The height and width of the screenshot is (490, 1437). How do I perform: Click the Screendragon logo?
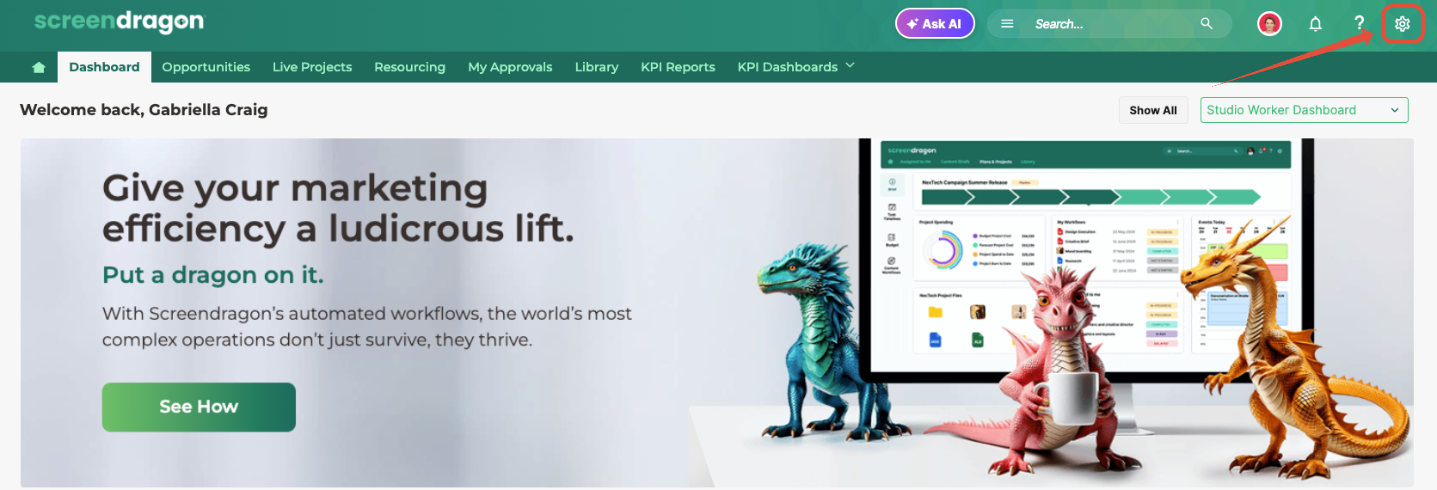(118, 21)
